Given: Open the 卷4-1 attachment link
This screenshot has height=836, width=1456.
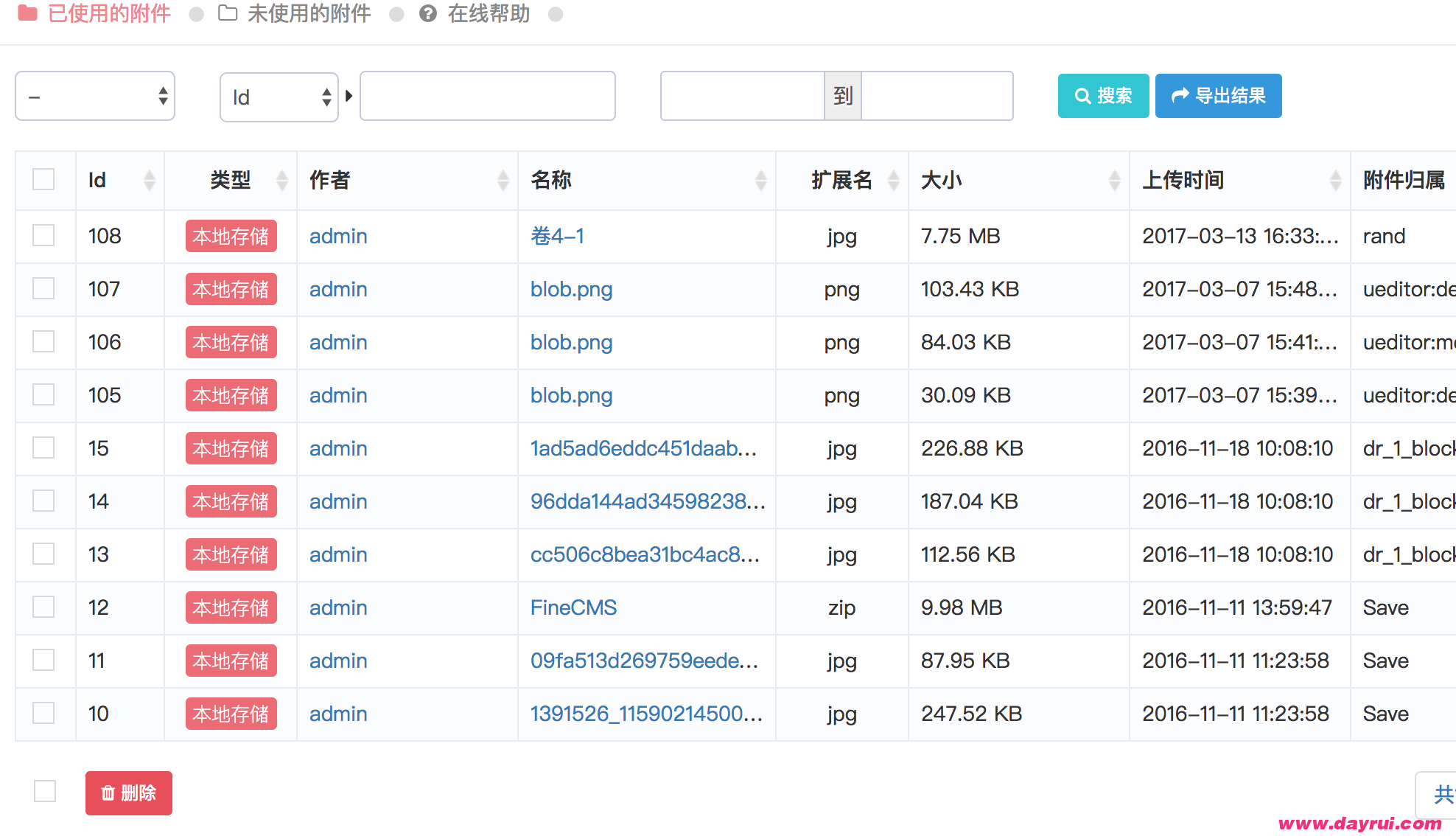Looking at the screenshot, I should [558, 236].
